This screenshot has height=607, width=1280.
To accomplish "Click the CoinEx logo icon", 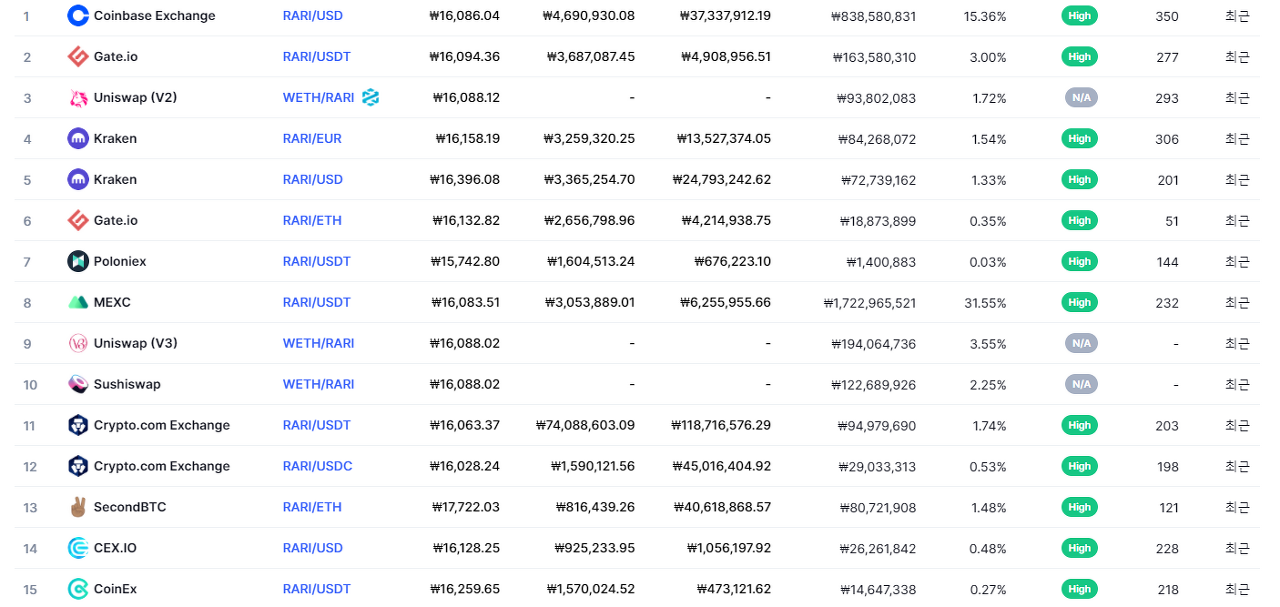I will [x=78, y=590].
